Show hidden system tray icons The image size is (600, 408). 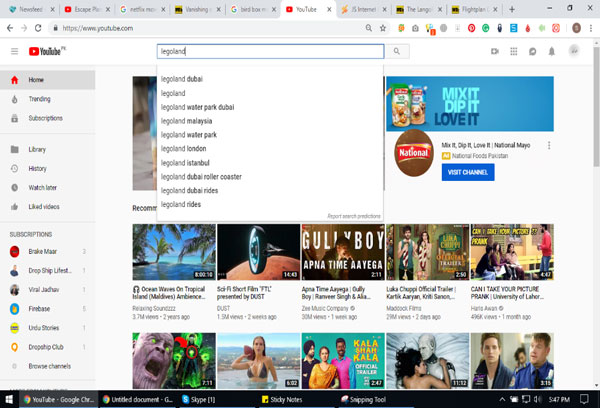coord(502,400)
